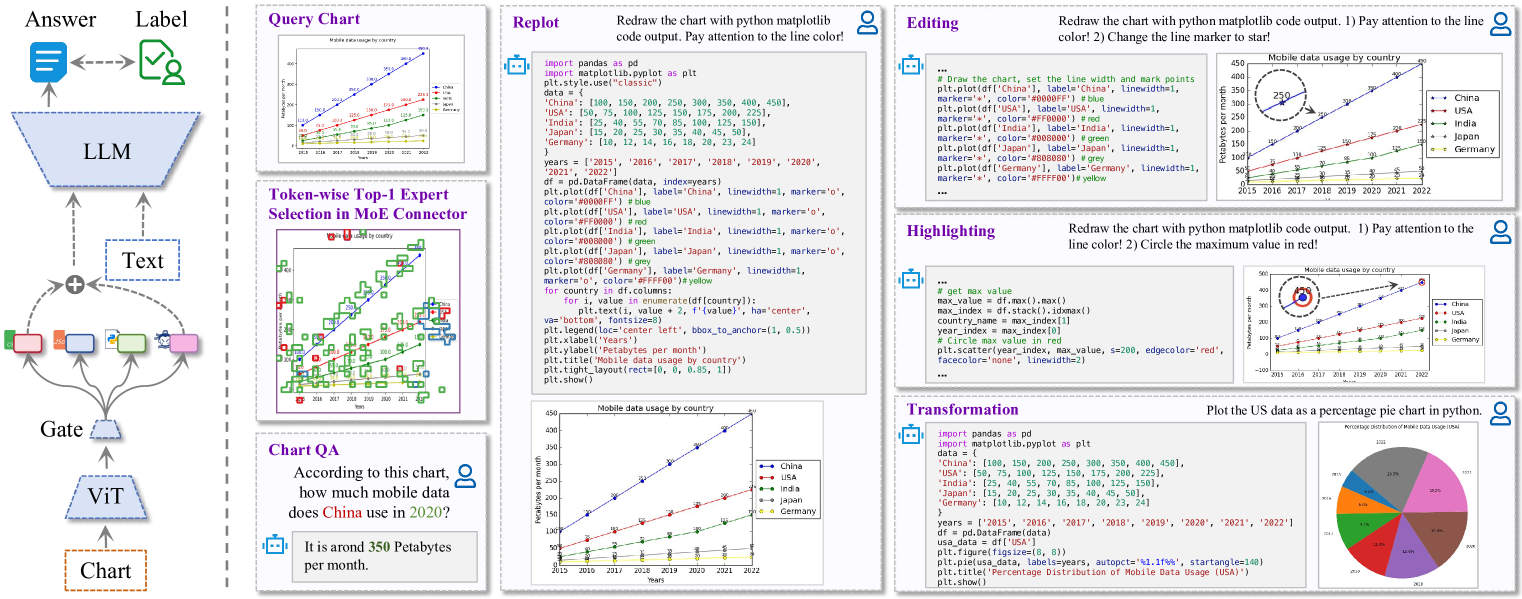Click the Query Chart heading

click(x=316, y=21)
